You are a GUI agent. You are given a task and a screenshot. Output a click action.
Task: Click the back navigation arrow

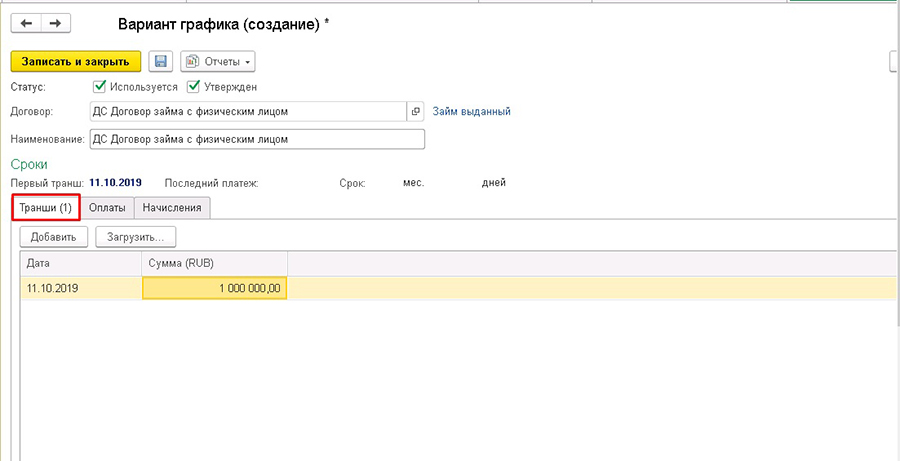tap(26, 23)
